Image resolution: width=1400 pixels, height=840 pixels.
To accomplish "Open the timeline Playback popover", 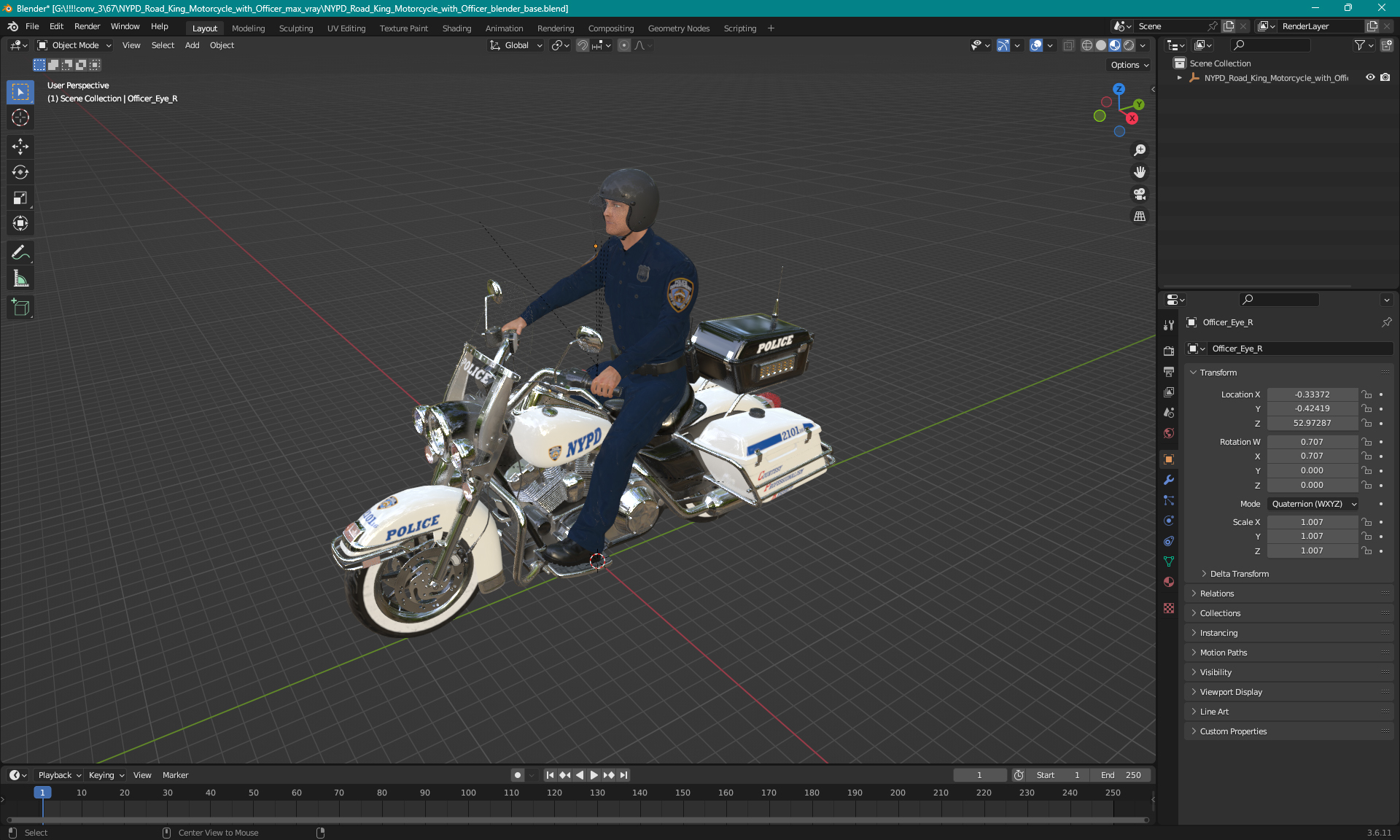I will click(x=59, y=775).
